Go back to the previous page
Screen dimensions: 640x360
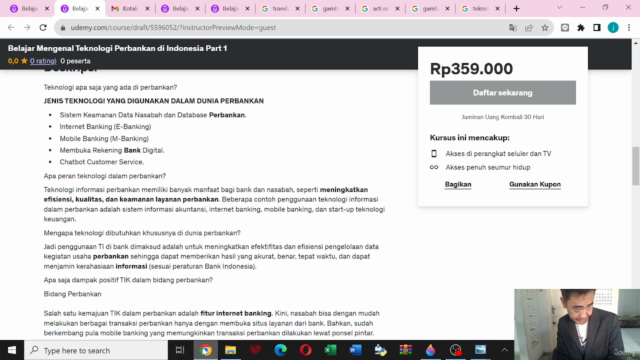11,27
